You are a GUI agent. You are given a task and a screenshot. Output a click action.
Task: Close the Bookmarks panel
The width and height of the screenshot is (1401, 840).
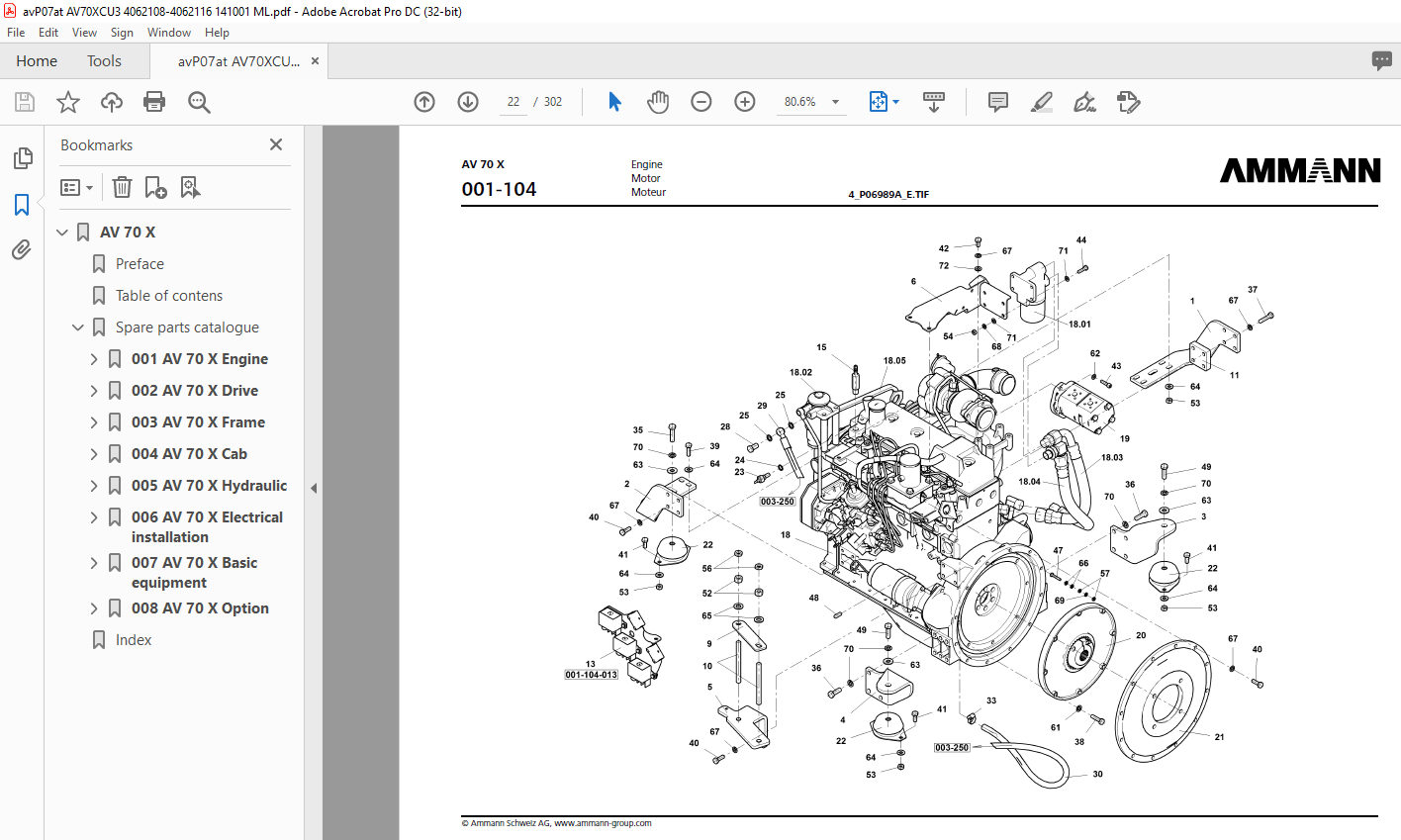point(276,144)
